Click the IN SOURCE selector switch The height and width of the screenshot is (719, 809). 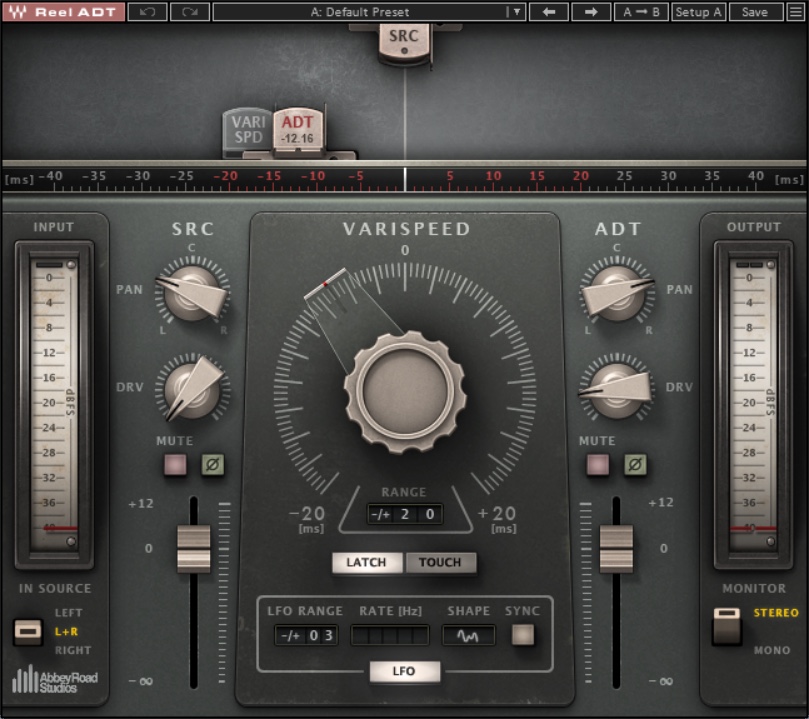[x=28, y=632]
